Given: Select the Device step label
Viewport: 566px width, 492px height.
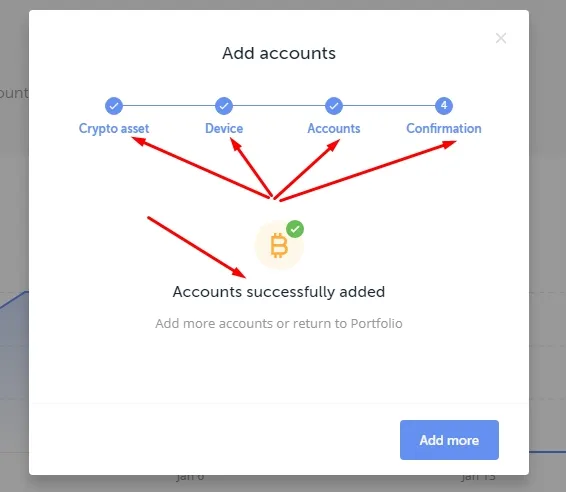Looking at the screenshot, I should click(224, 128).
